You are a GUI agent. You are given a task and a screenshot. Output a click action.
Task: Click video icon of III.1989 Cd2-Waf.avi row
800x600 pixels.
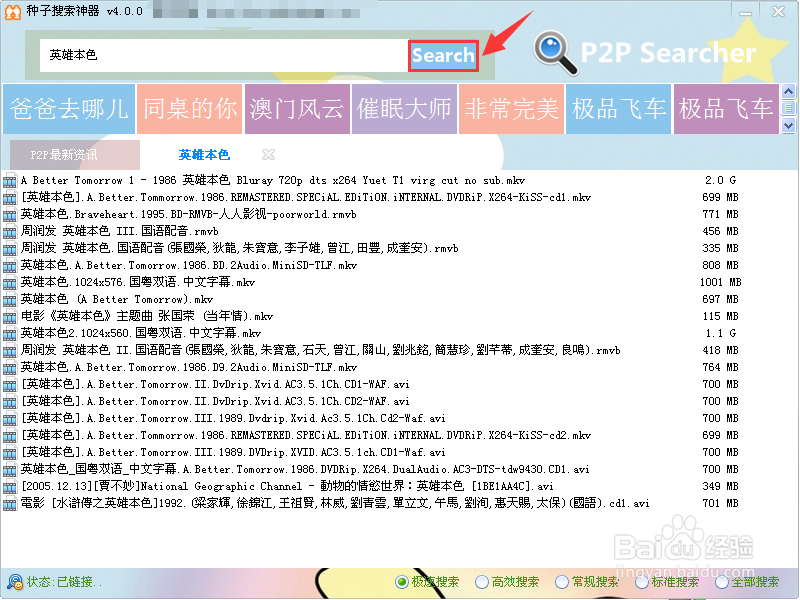(10, 419)
